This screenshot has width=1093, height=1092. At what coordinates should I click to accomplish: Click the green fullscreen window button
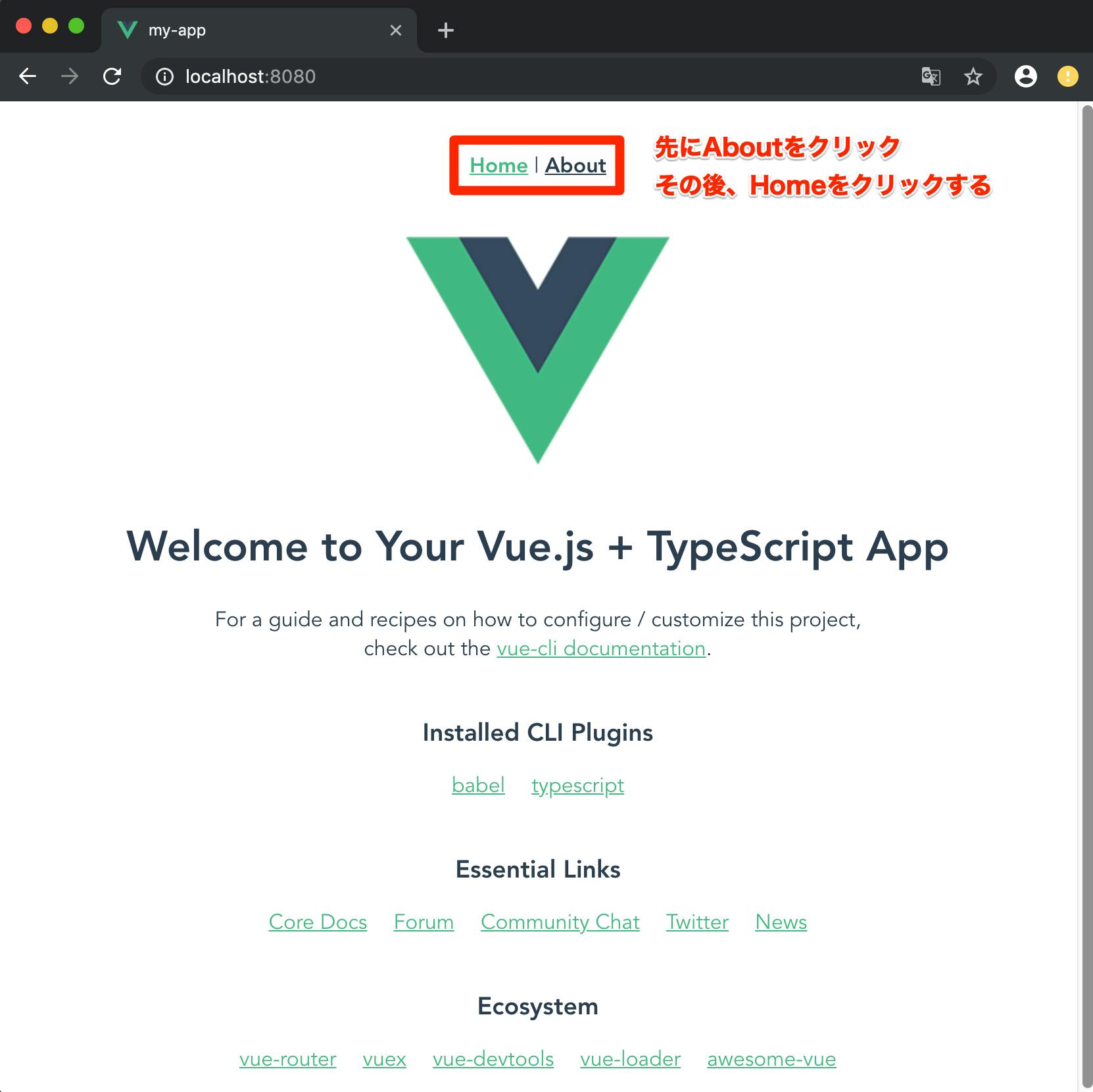coord(76,26)
